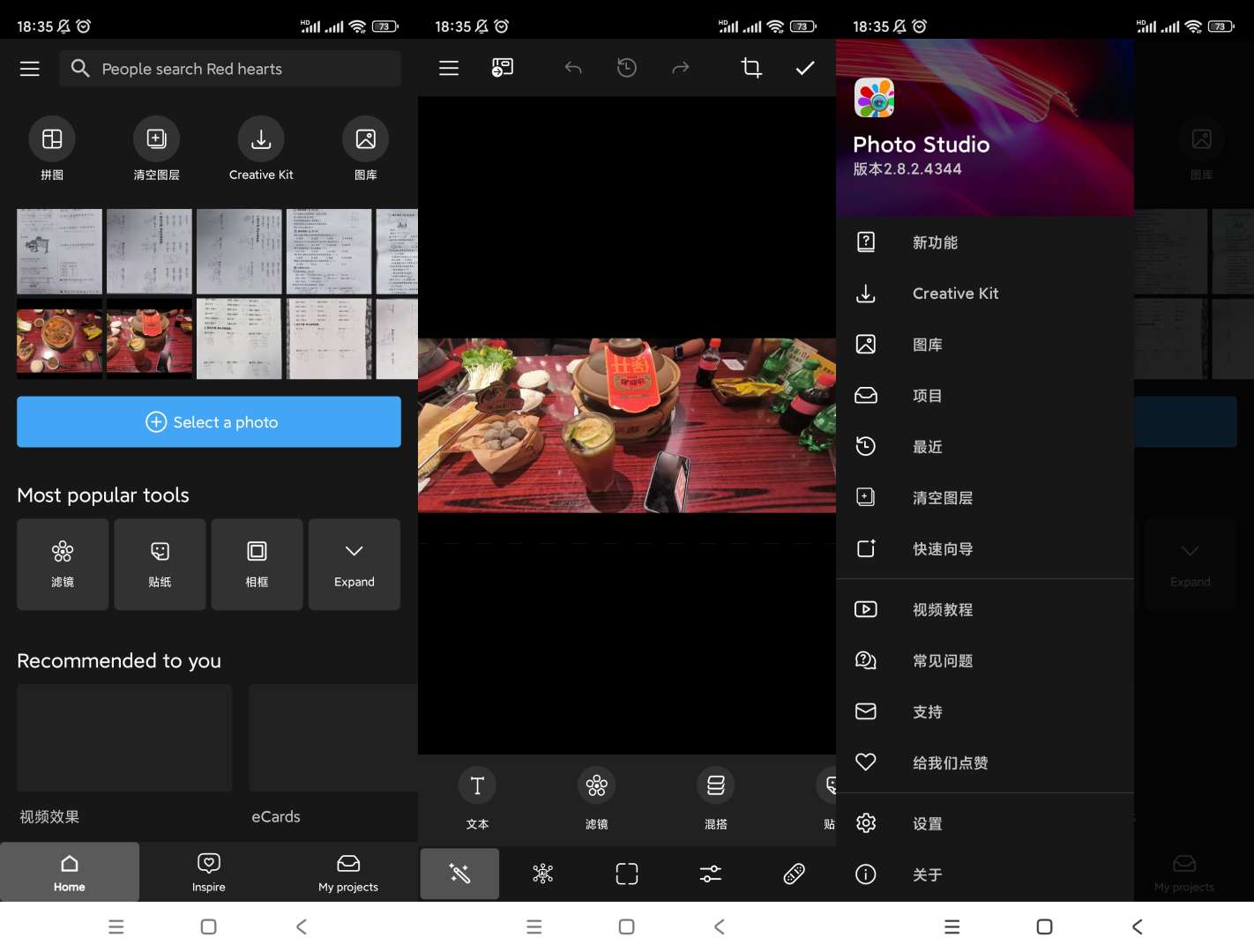Image resolution: width=1254 pixels, height=952 pixels.
Task: Expand the most popular tools list
Action: click(355, 564)
